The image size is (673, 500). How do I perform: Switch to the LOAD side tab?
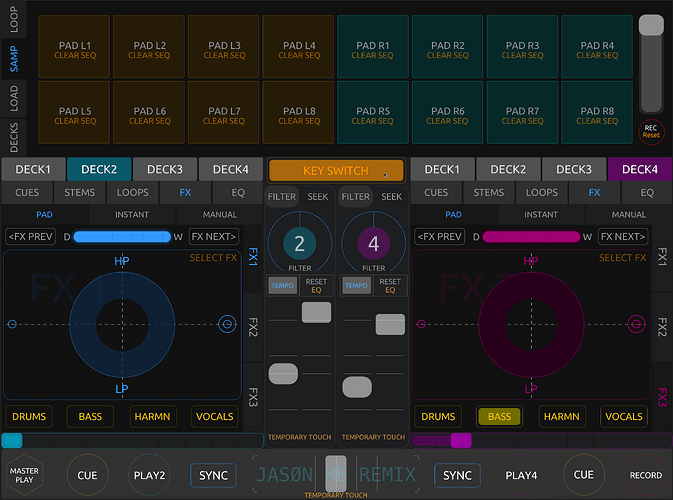14,98
